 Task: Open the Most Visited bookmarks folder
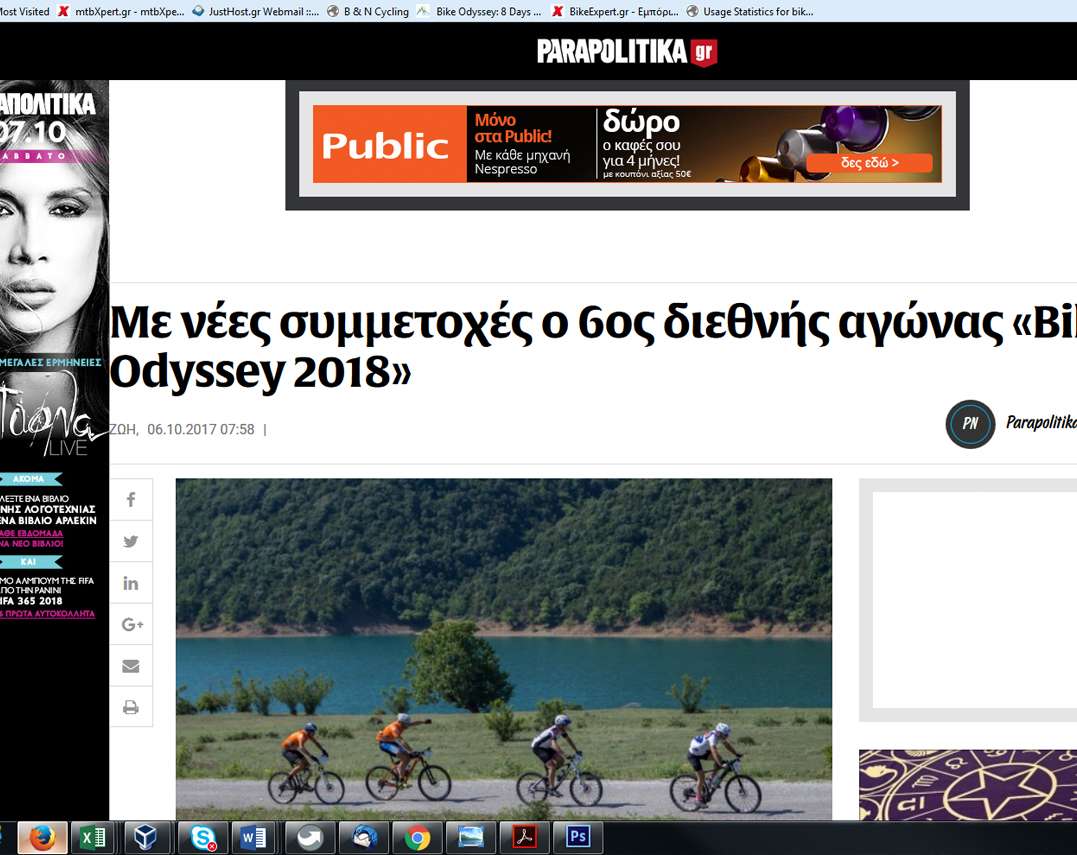pos(25,11)
